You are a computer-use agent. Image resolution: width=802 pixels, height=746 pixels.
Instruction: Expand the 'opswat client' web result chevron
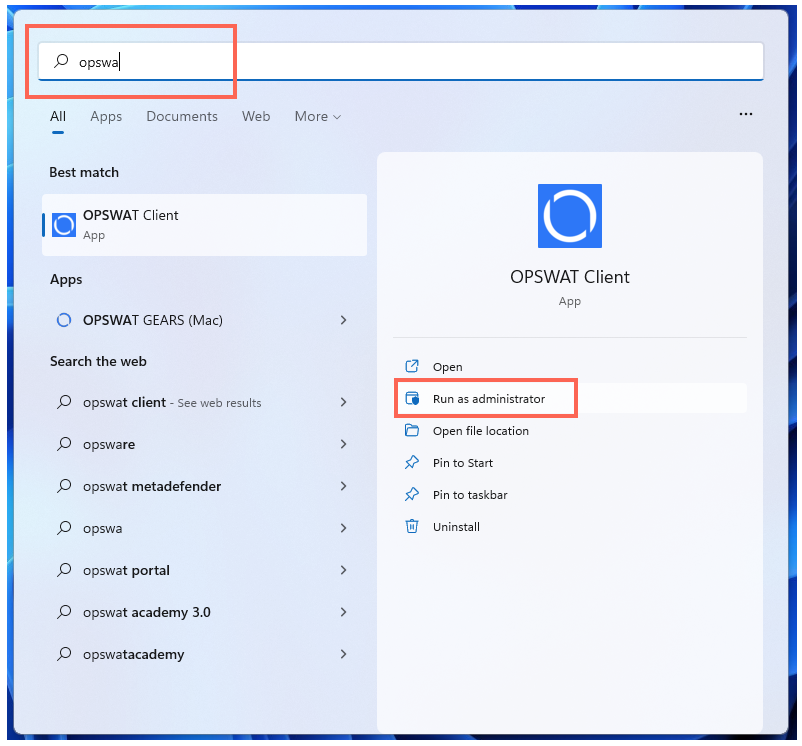pos(343,402)
